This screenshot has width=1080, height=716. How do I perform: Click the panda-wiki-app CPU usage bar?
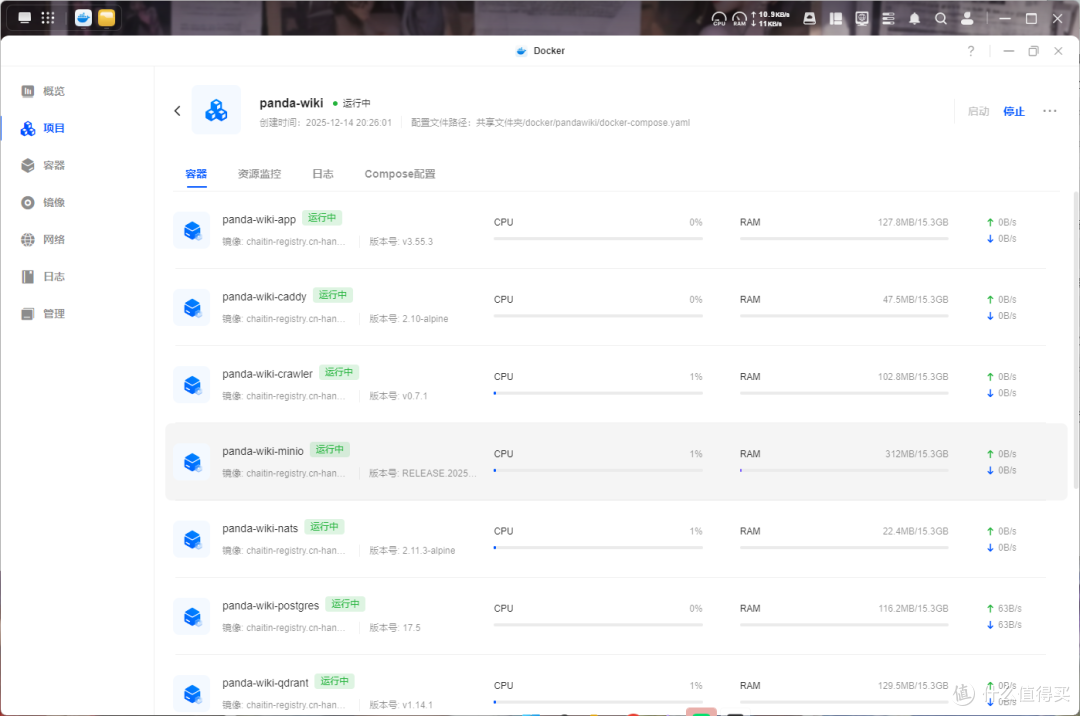coord(598,238)
